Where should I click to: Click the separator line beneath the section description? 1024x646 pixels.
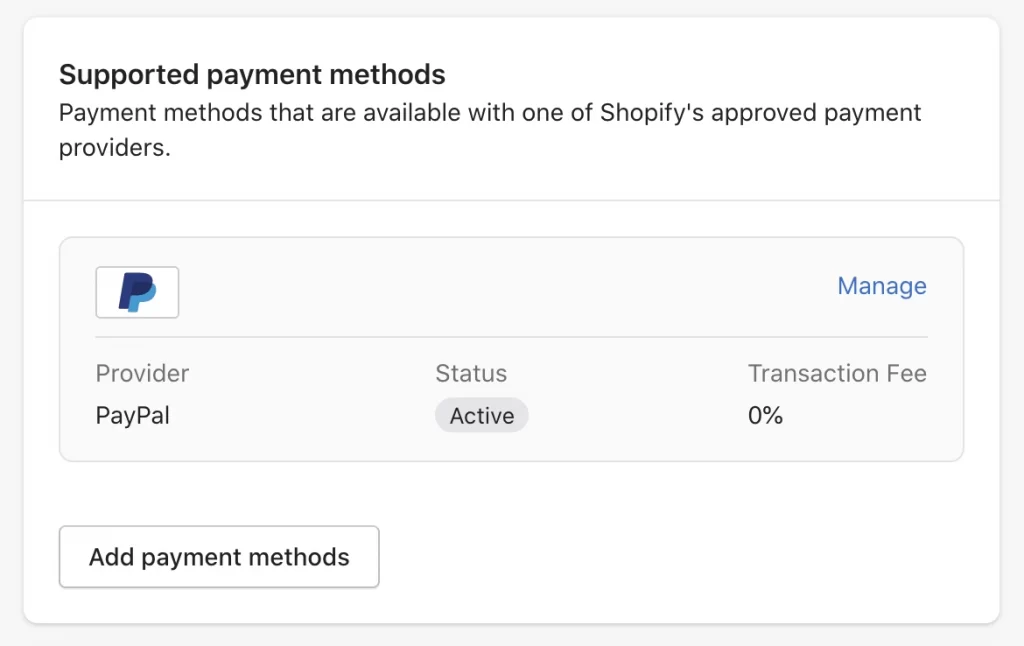coord(511,200)
